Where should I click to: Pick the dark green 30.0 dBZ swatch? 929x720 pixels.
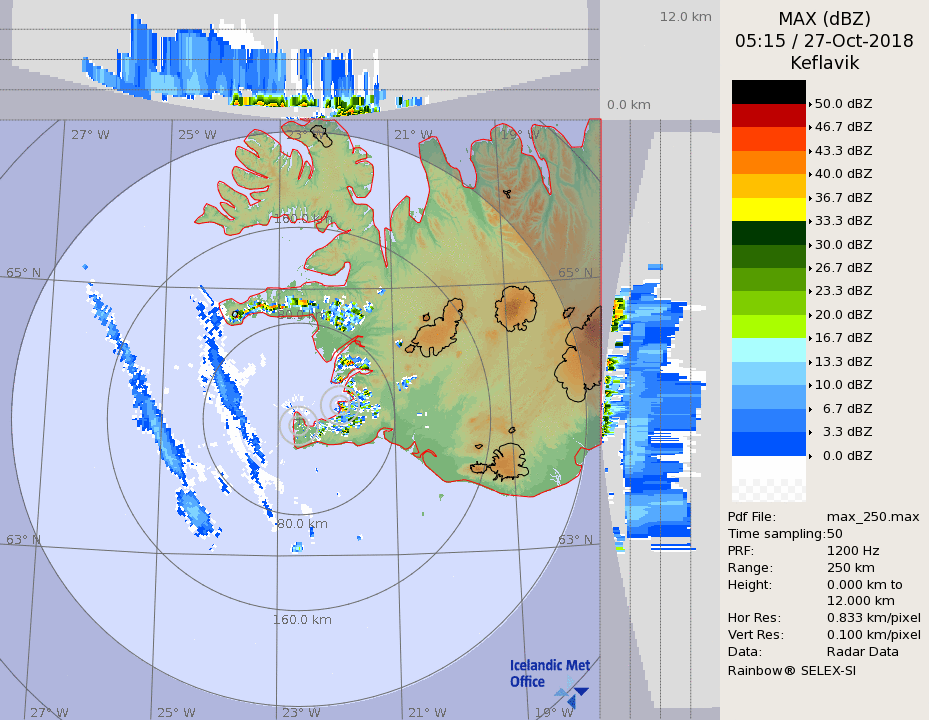point(768,233)
